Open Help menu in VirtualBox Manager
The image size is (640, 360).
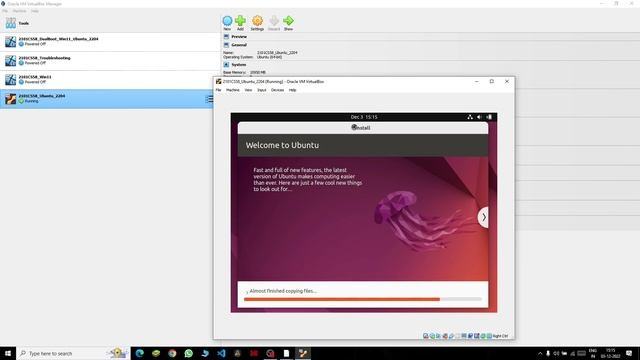tap(35, 11)
